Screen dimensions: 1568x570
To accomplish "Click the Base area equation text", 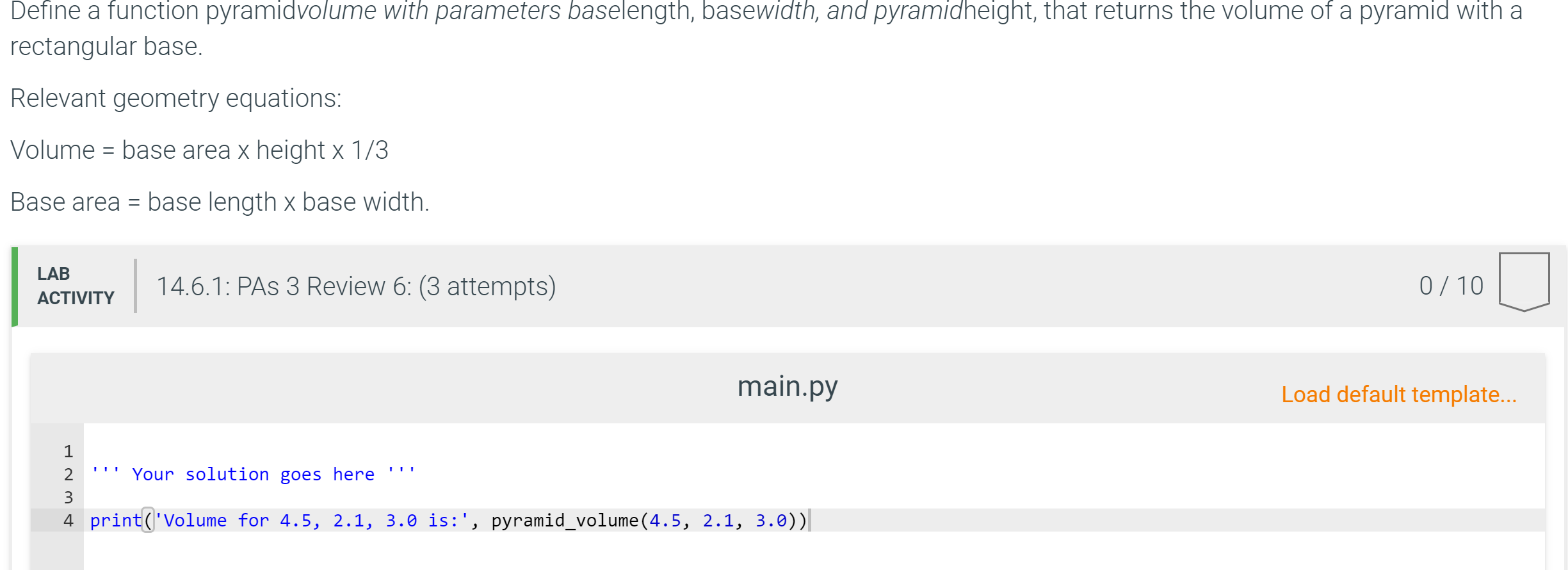I will click(x=220, y=202).
